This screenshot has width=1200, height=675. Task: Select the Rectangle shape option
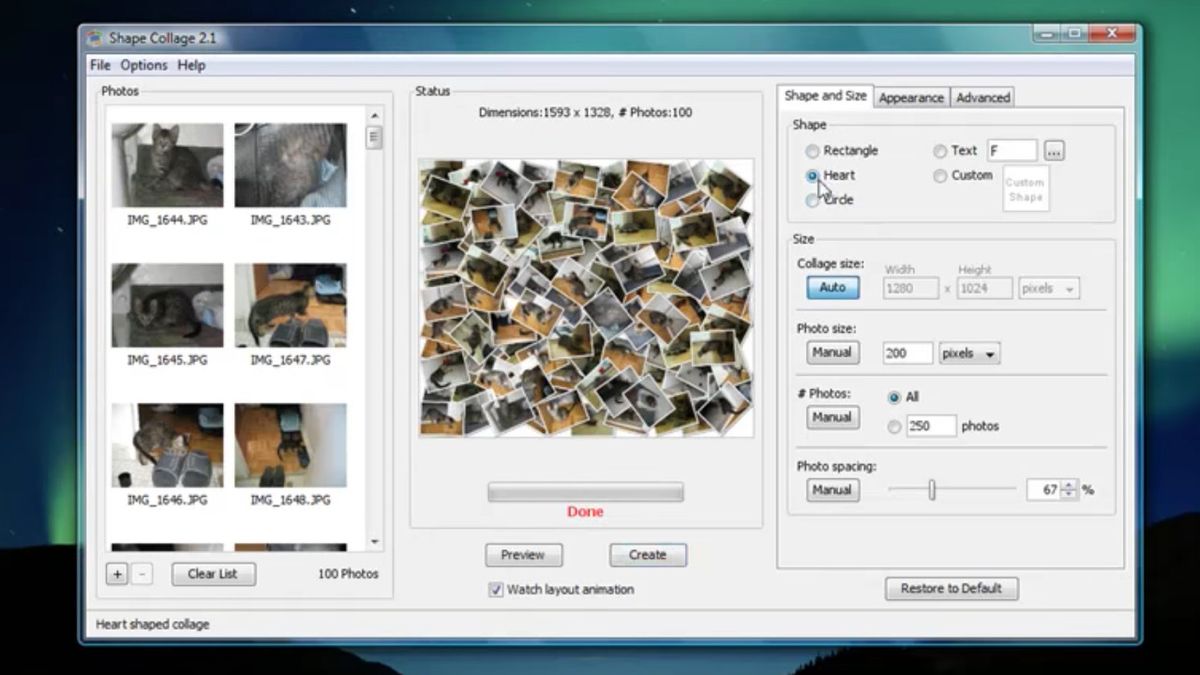point(813,151)
